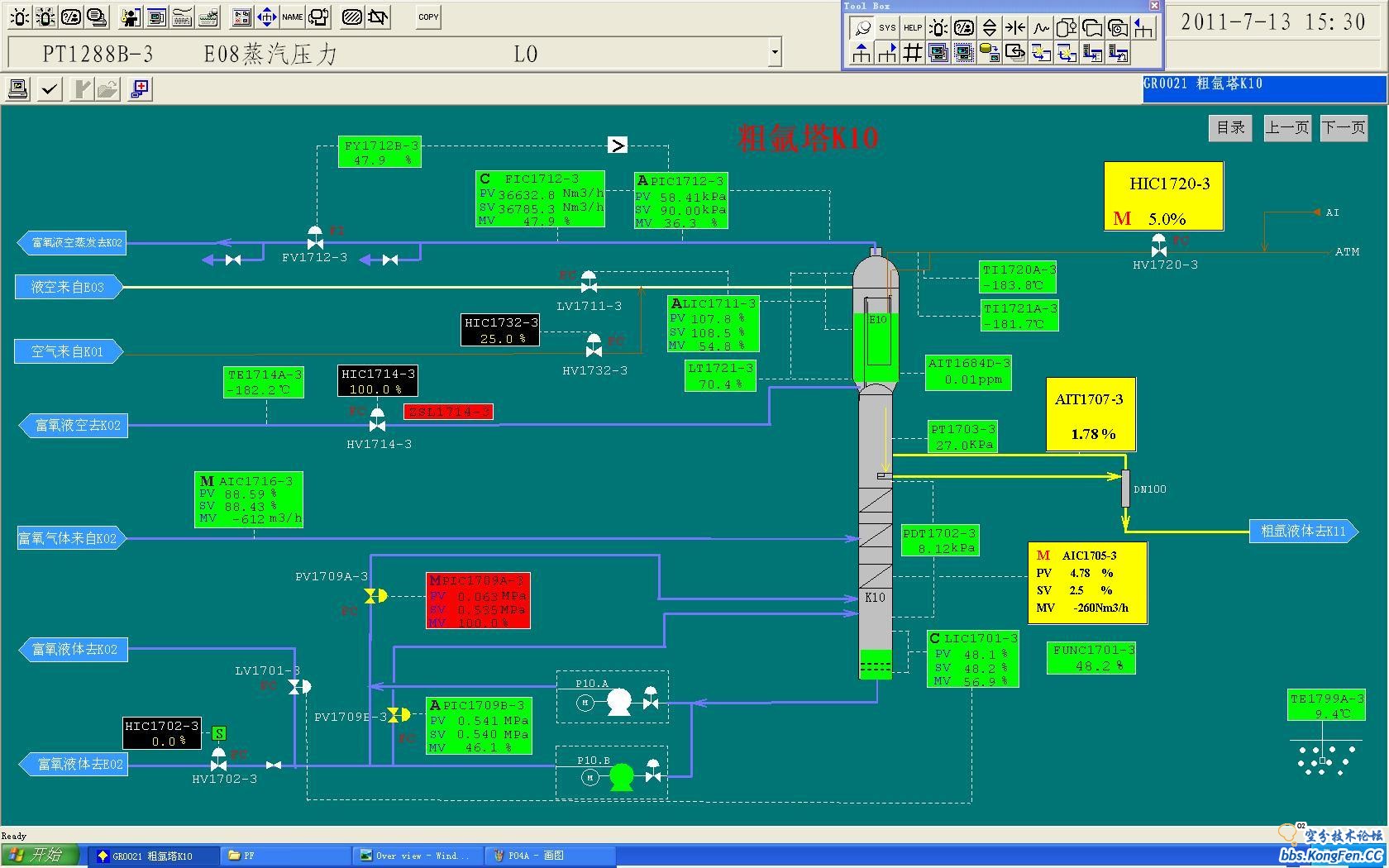Click the 目录 directory button
This screenshot has height=868, width=1389.
tap(1231, 127)
